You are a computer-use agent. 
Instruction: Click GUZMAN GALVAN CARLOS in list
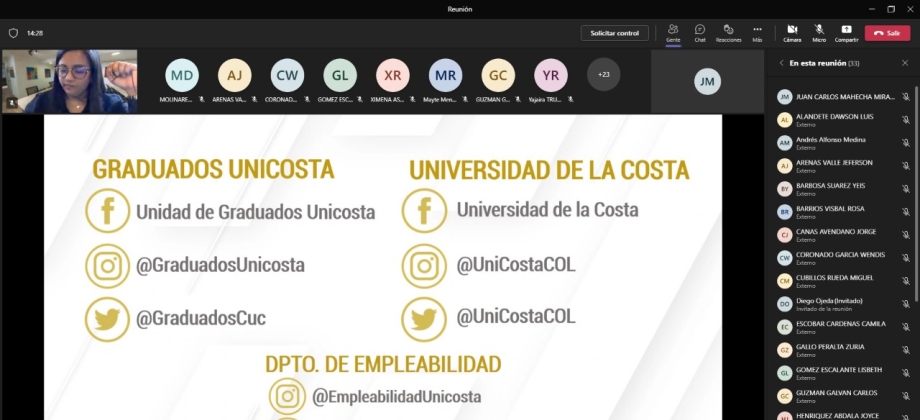[x=843, y=396]
